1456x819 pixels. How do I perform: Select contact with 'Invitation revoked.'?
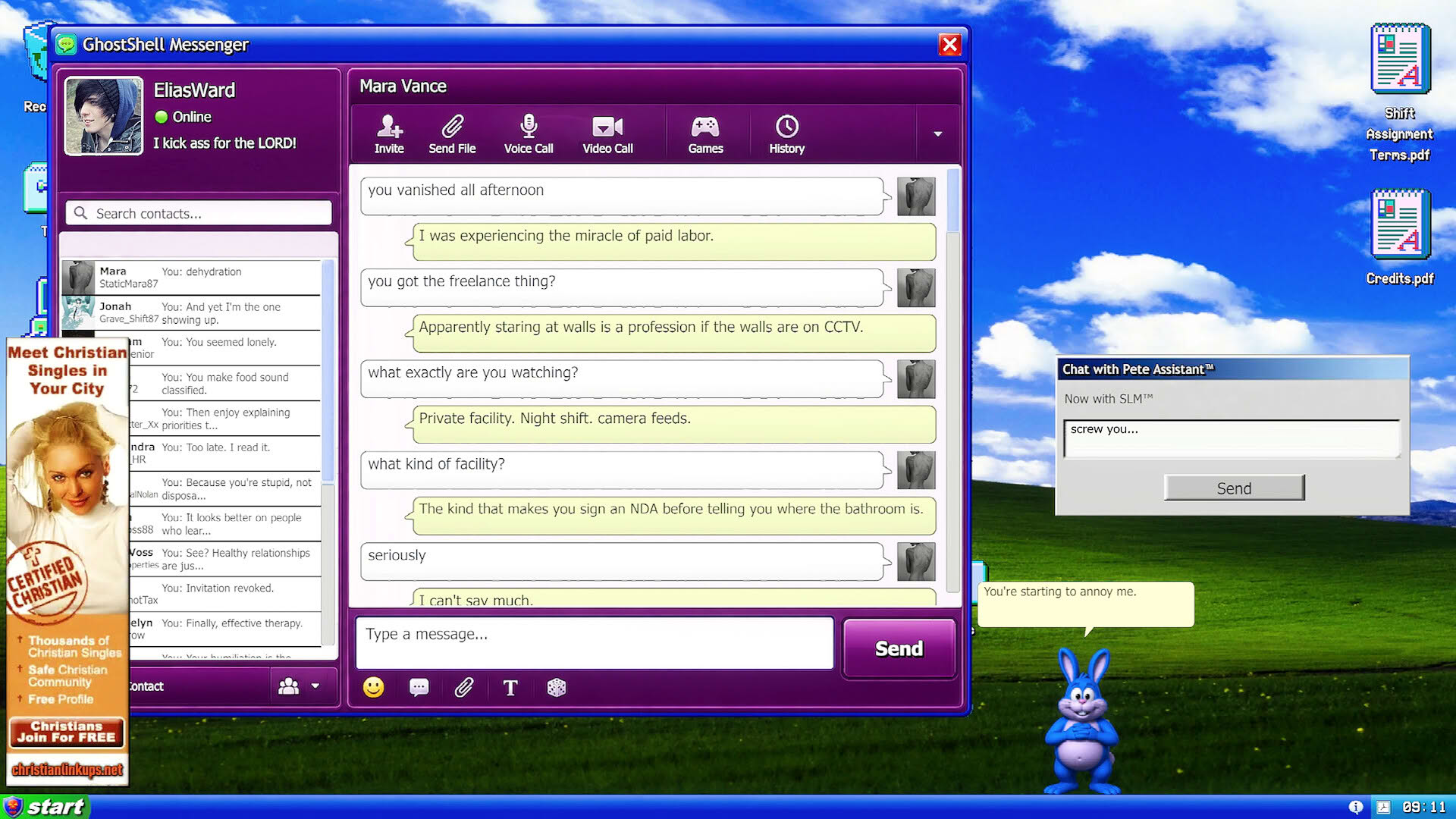(x=224, y=594)
